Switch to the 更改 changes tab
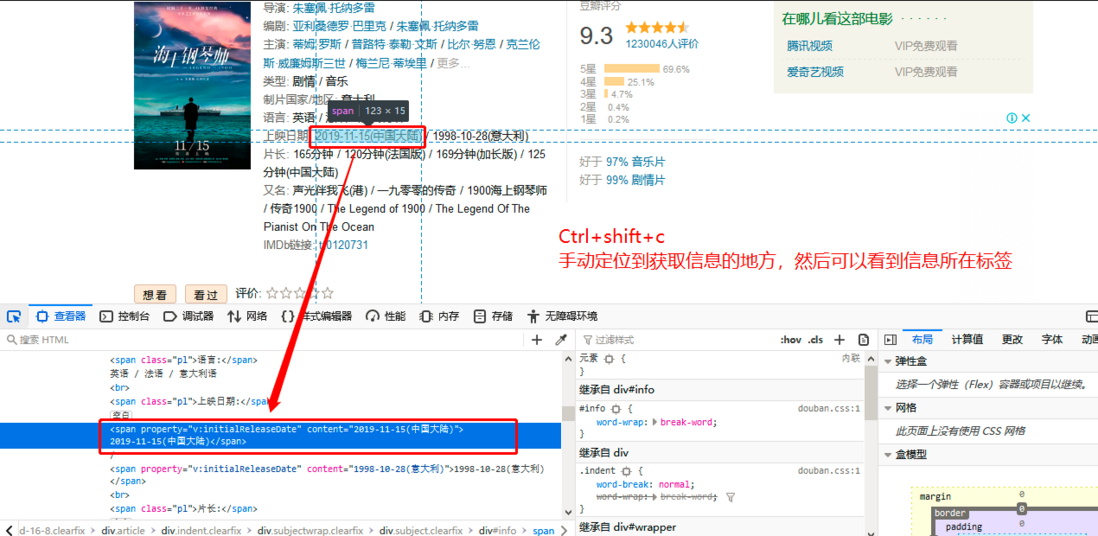Image resolution: width=1098 pixels, height=536 pixels. coord(1012,340)
